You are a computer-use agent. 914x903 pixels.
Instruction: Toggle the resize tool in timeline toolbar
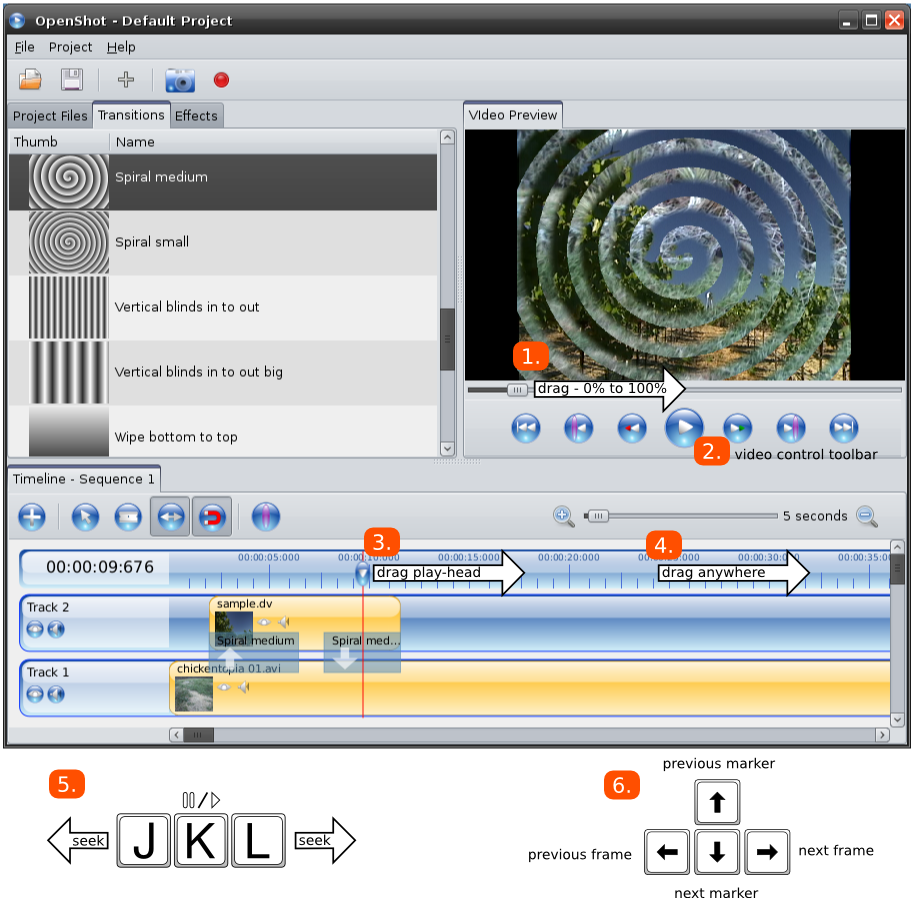[168, 517]
